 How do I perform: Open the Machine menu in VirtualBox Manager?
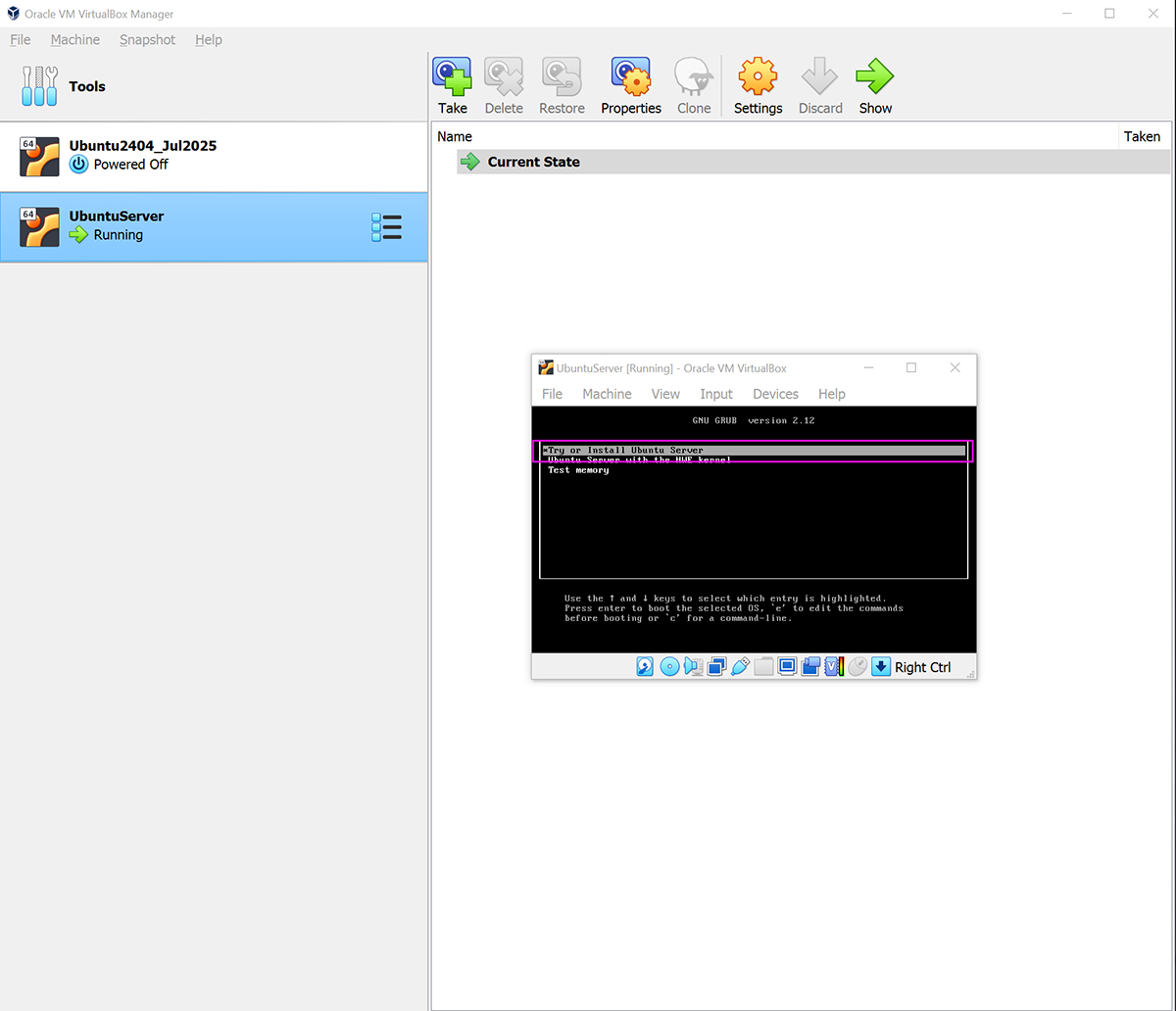point(75,40)
